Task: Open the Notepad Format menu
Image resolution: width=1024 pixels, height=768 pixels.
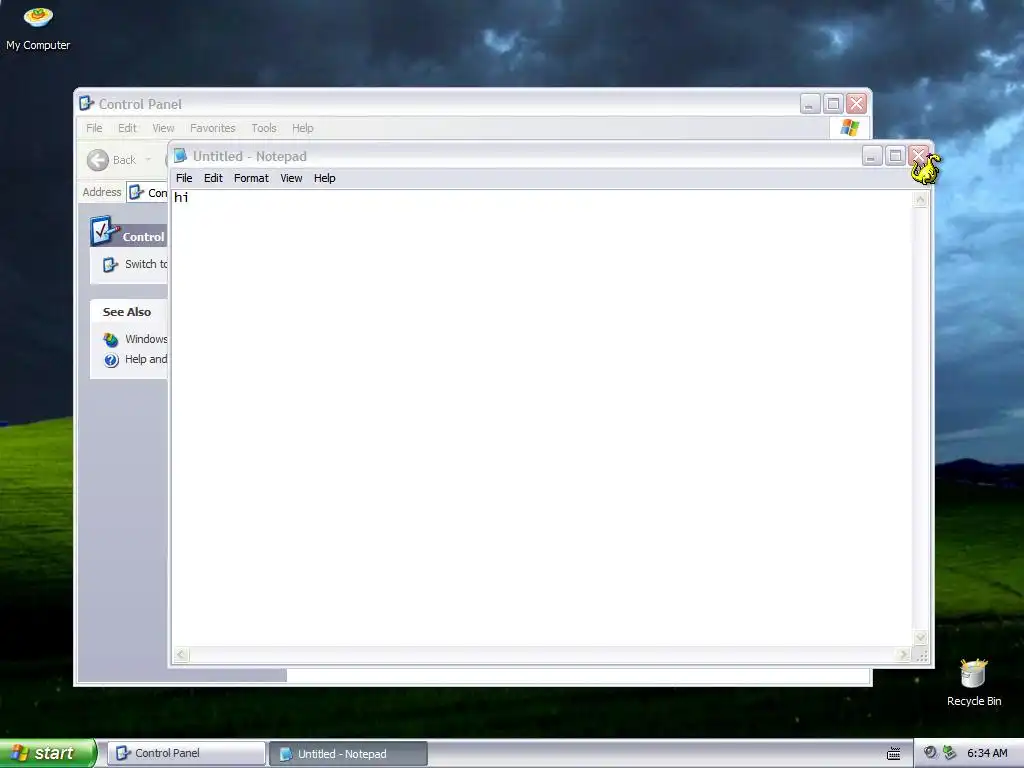Action: (251, 178)
